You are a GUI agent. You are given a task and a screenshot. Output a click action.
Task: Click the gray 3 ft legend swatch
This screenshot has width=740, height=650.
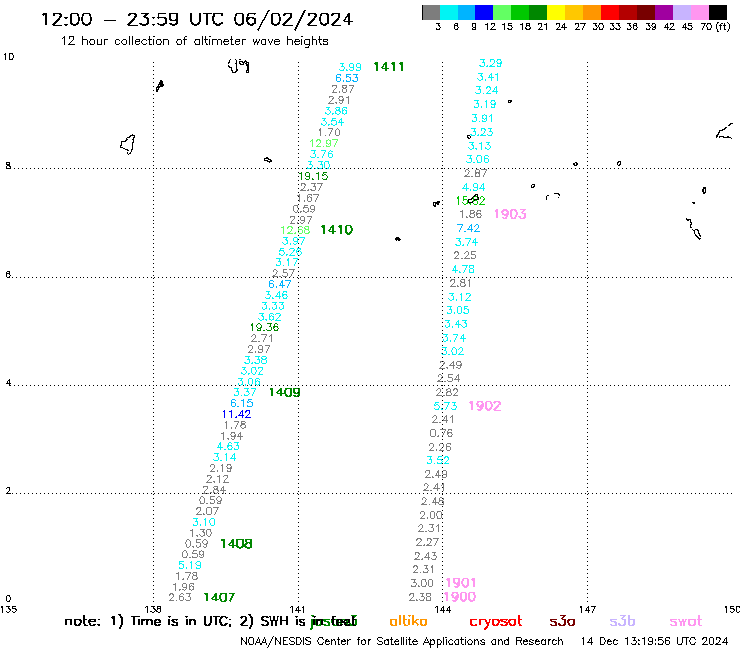click(431, 12)
